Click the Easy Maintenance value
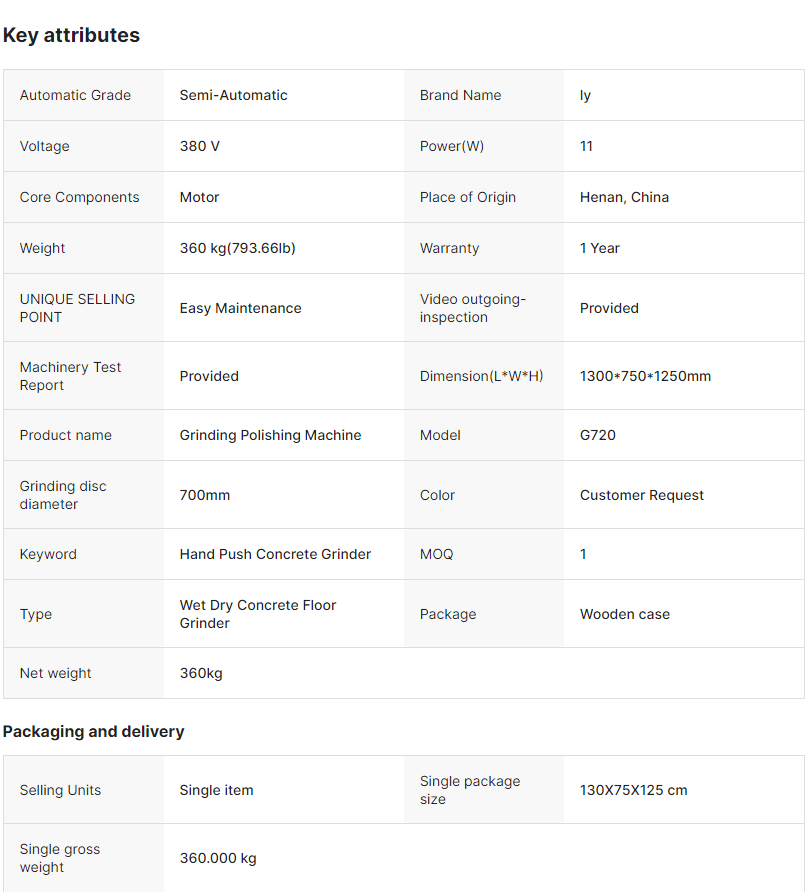The image size is (806, 892). tap(240, 308)
